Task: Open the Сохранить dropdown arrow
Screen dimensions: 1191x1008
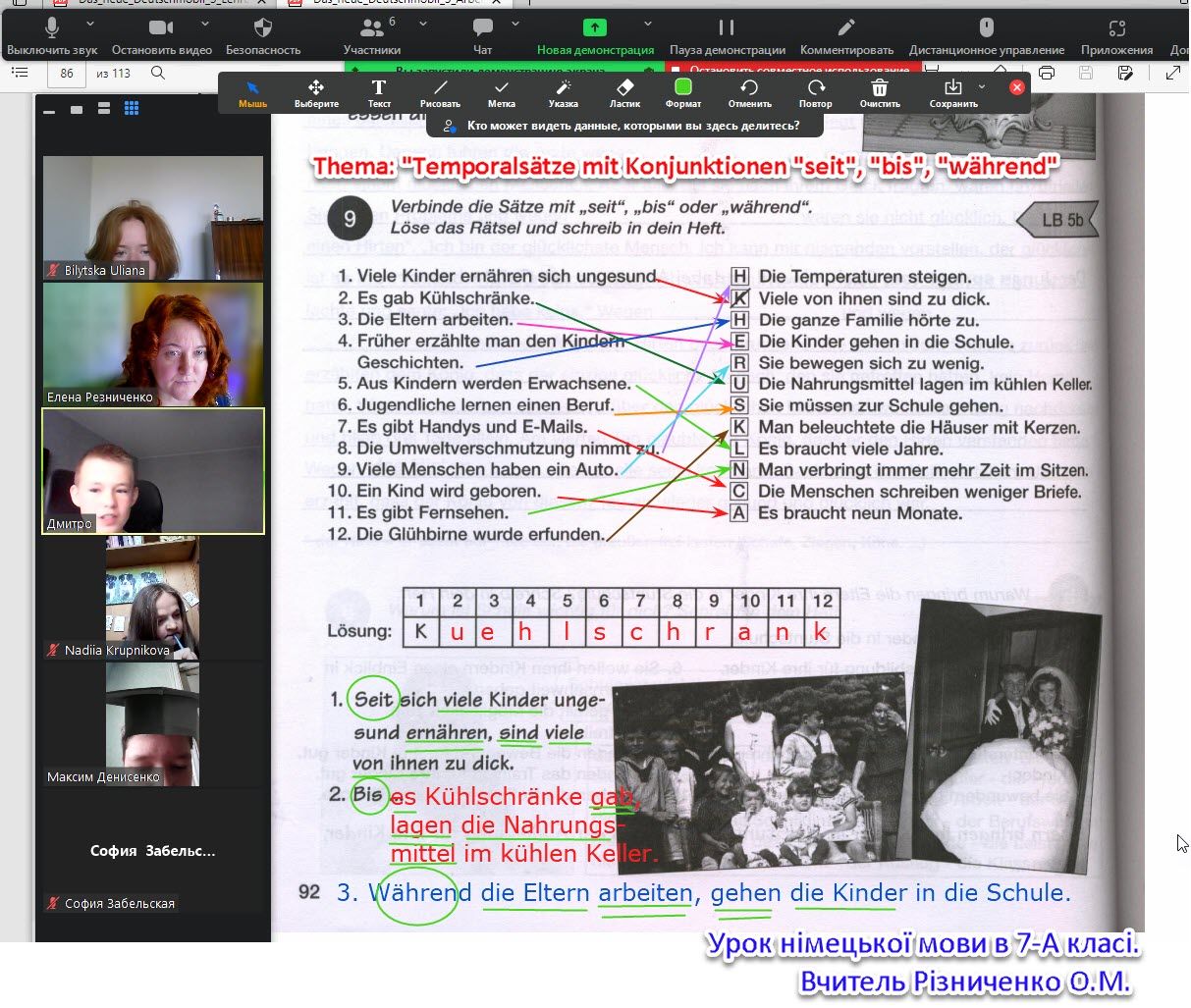Action: 981,86
